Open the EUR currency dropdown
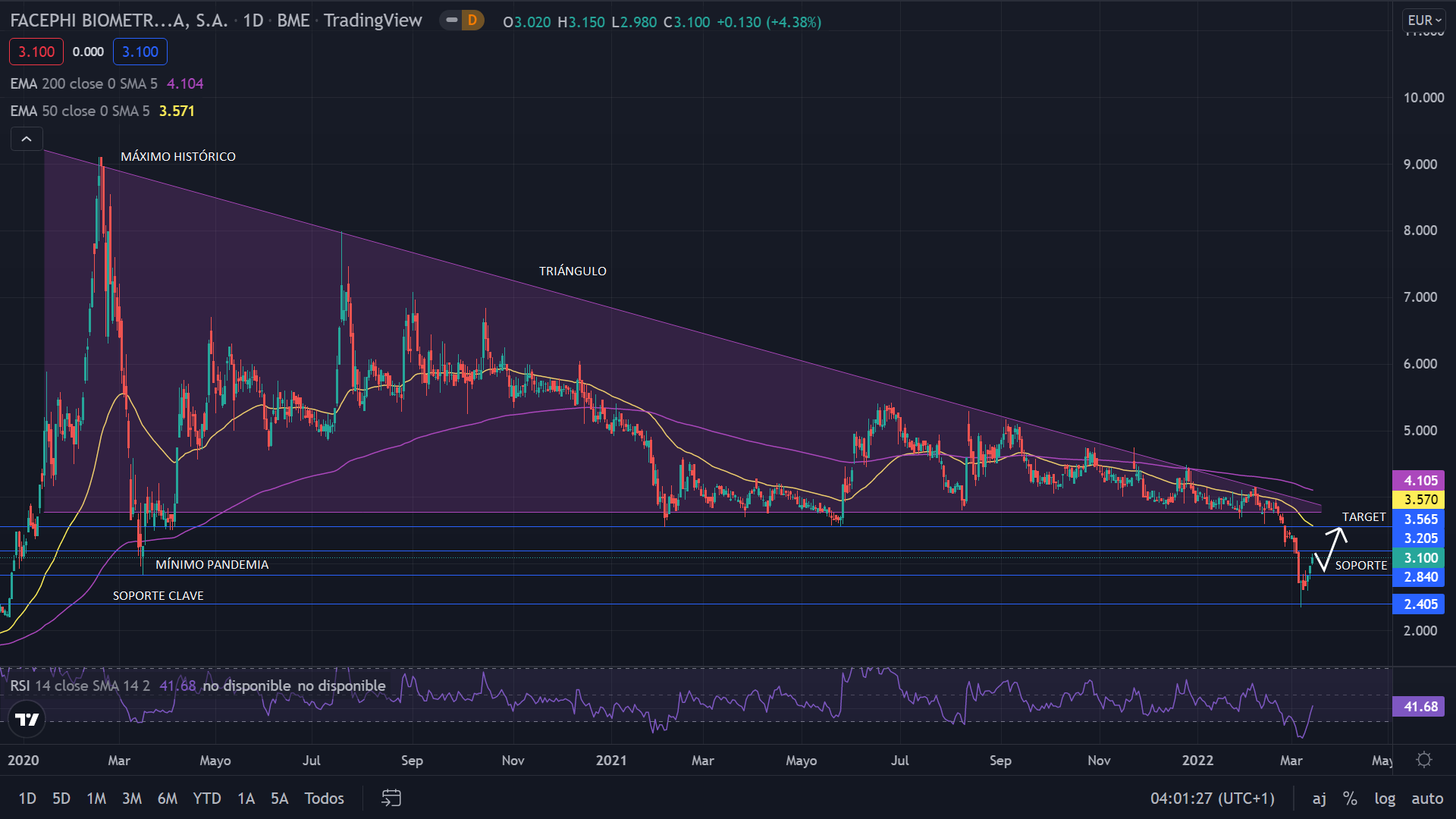 1423,20
